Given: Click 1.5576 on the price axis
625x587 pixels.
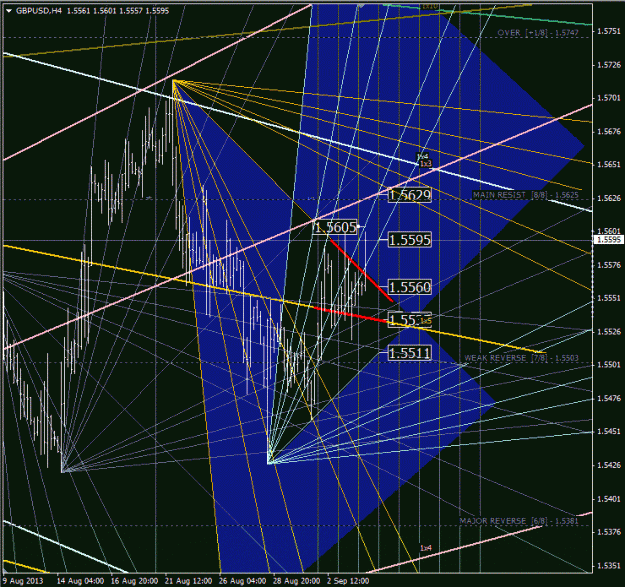Looking at the screenshot, I should pos(609,265).
